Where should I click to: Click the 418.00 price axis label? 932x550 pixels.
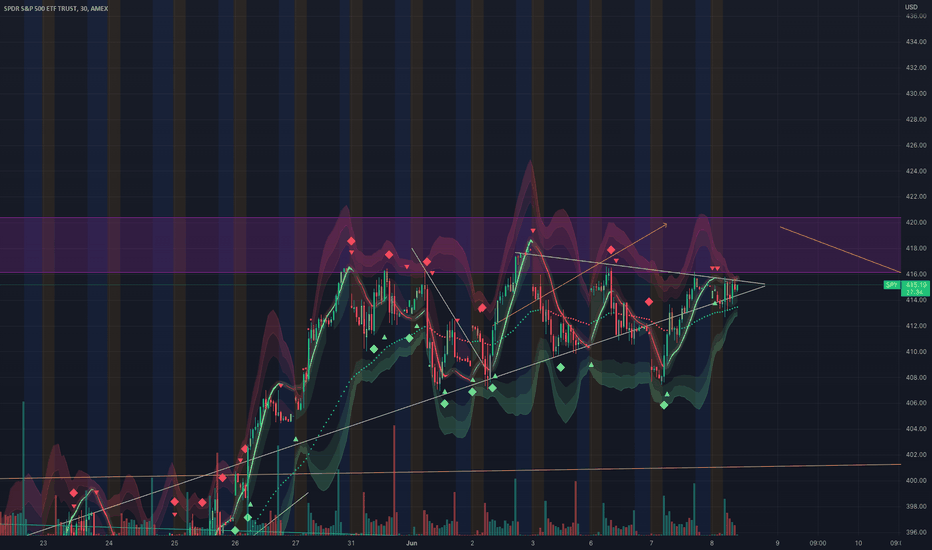[x=916, y=249]
